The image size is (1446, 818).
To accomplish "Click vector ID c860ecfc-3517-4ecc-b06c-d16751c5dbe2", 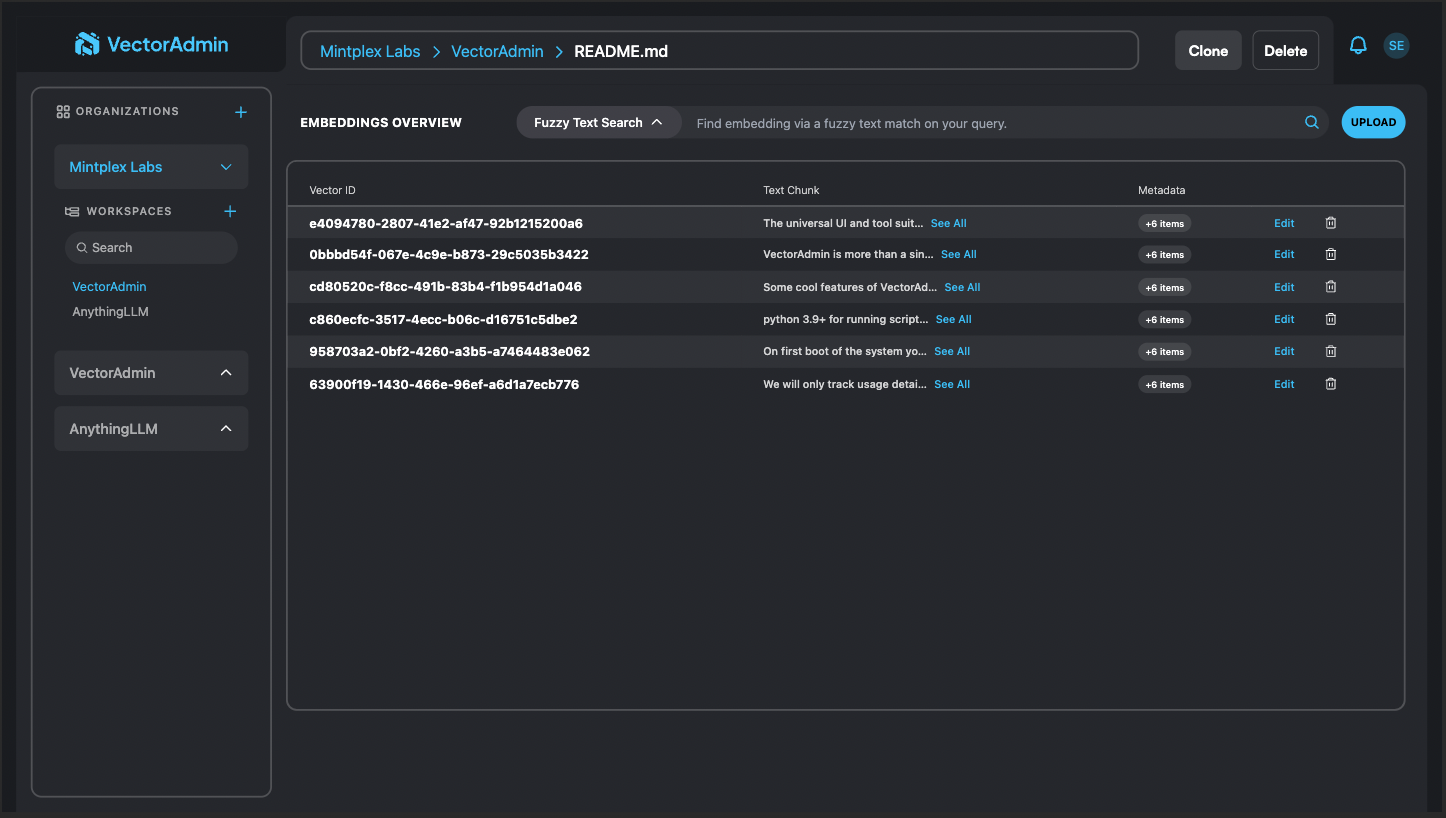I will pos(443,319).
